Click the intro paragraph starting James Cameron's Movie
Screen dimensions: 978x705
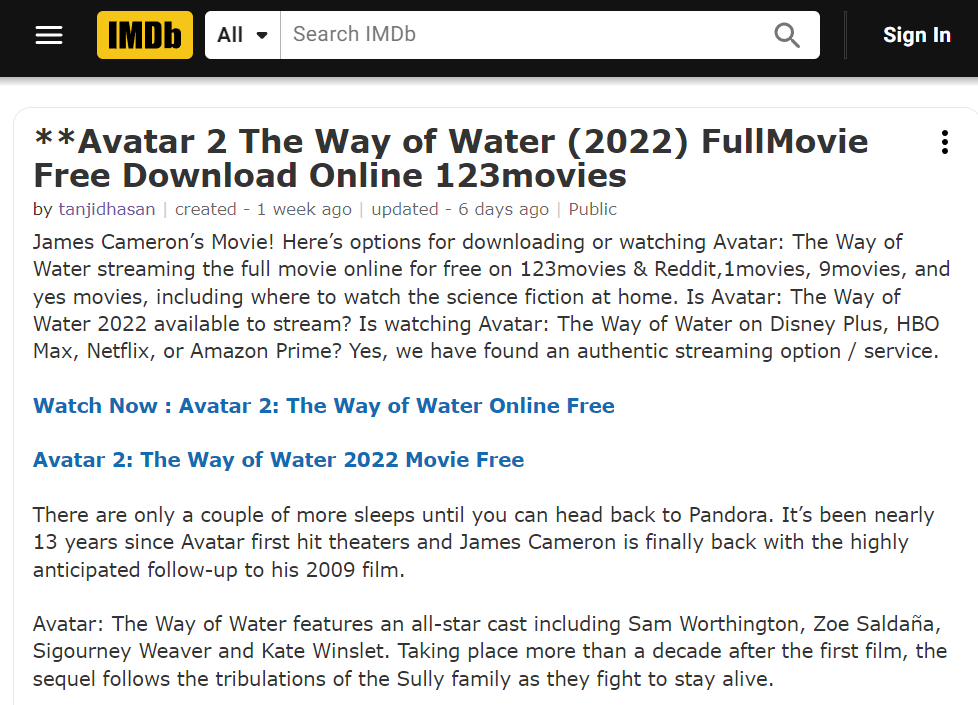(x=491, y=296)
